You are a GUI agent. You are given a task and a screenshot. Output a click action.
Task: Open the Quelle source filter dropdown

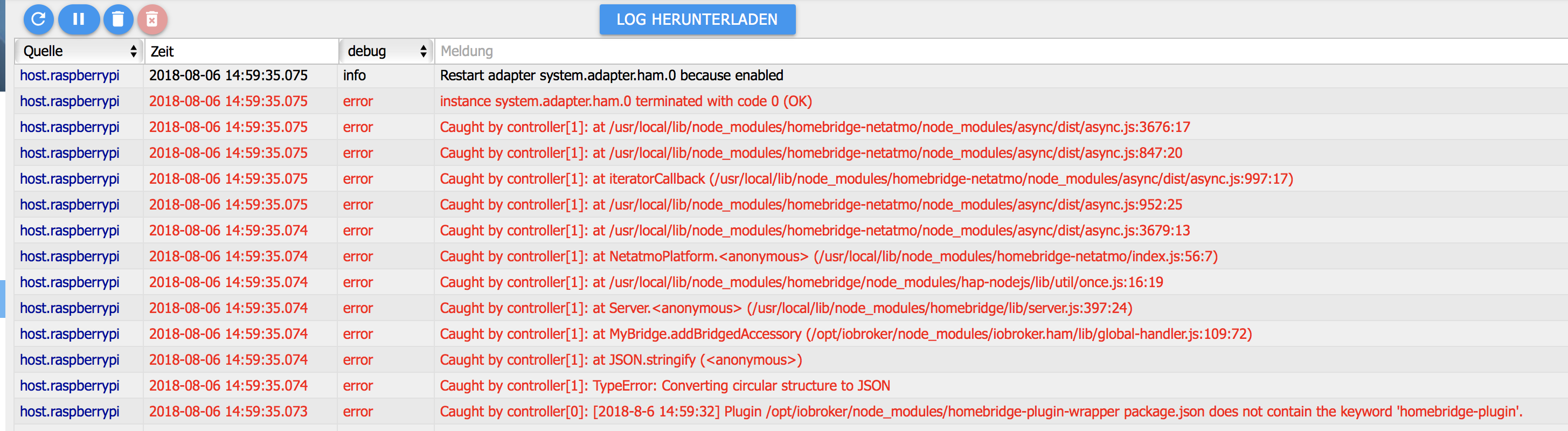[x=79, y=51]
